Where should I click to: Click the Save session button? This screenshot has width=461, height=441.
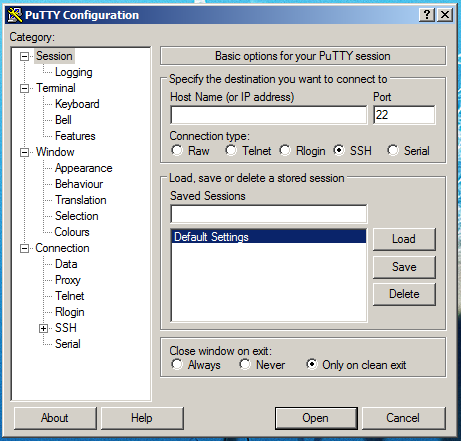[x=404, y=267]
